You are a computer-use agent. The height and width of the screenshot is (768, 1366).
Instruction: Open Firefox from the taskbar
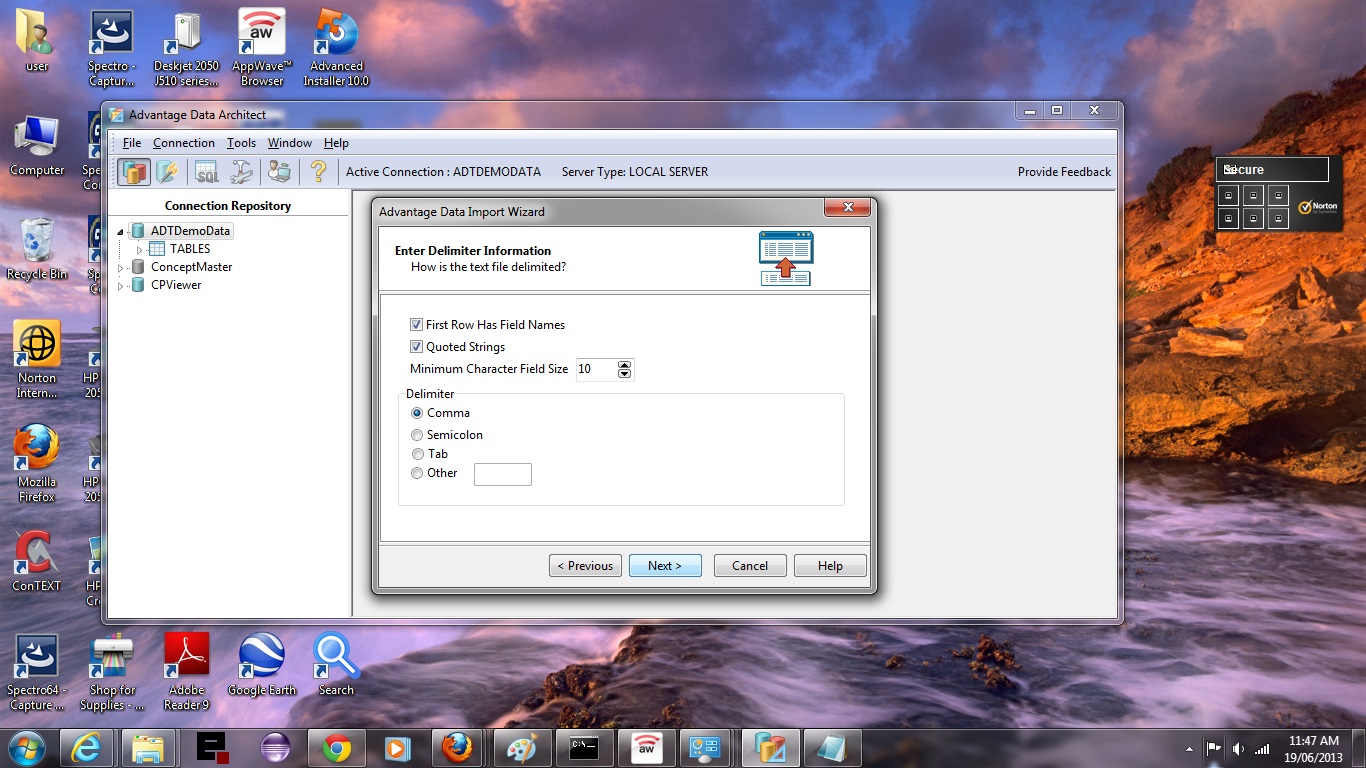tap(457, 748)
